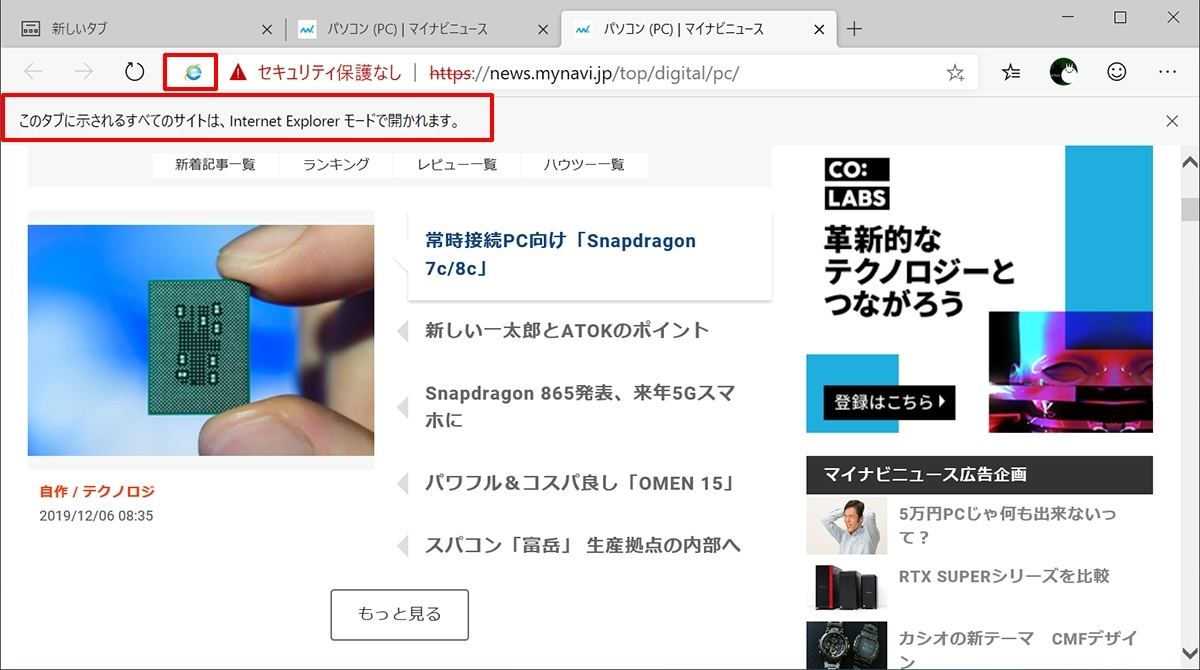Viewport: 1200px width, 670px height.
Task: Add page to favorites with star icon
Action: pos(955,72)
